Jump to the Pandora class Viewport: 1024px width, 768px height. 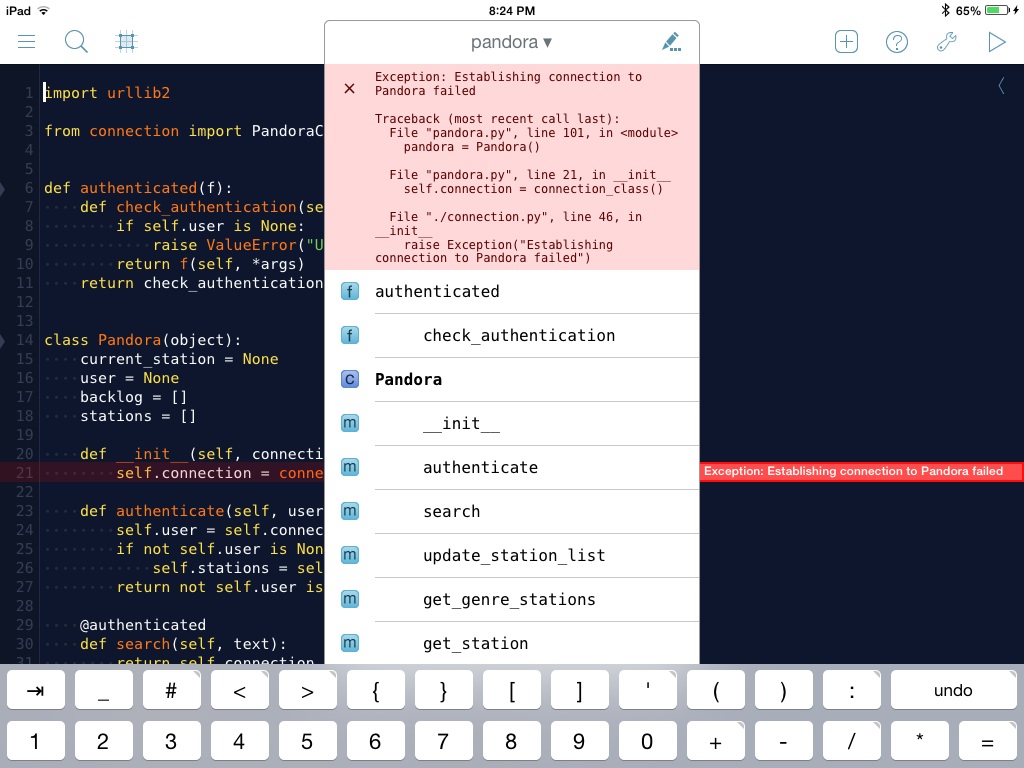click(x=511, y=379)
